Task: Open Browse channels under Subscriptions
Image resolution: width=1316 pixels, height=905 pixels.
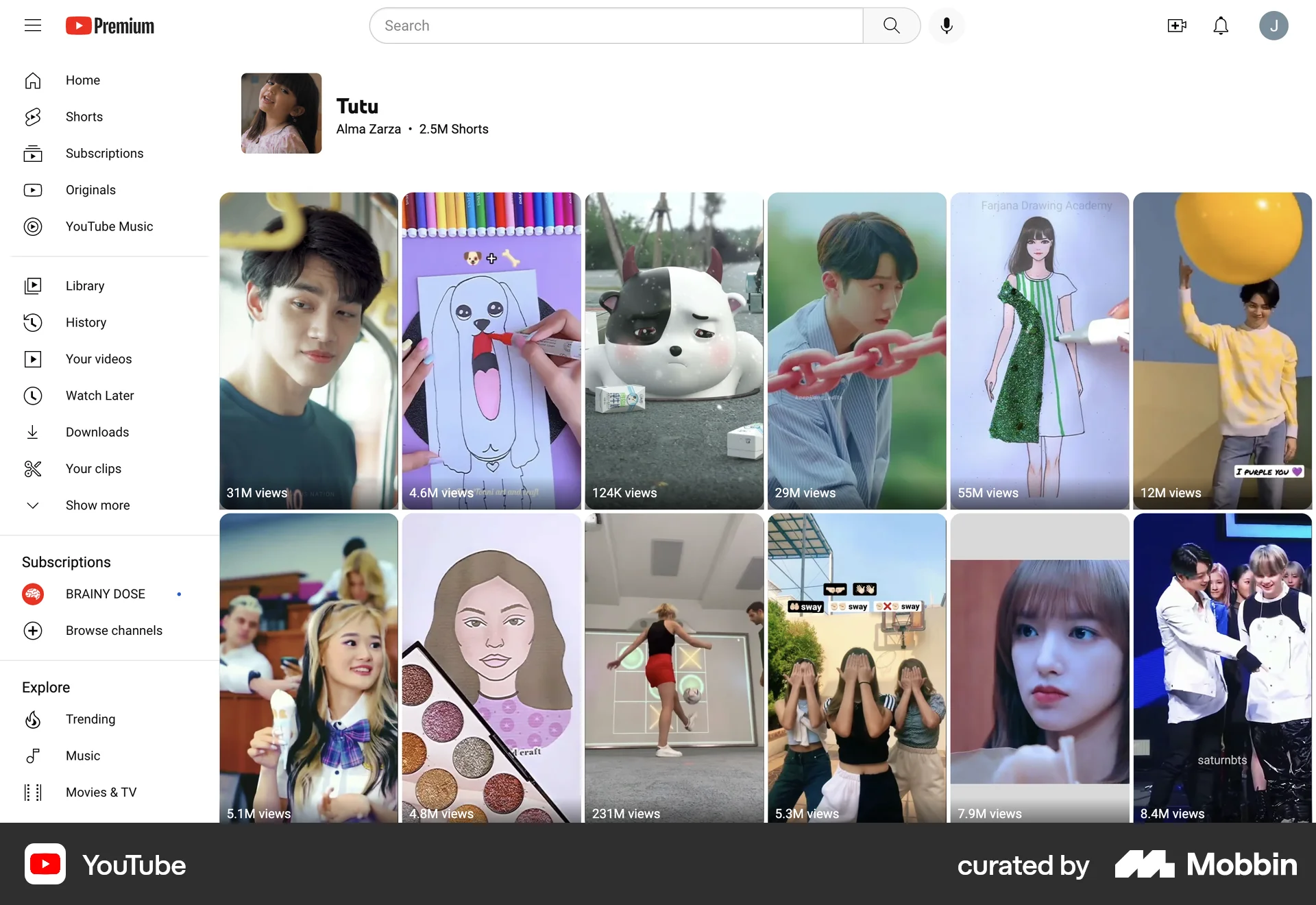Action: click(x=114, y=631)
